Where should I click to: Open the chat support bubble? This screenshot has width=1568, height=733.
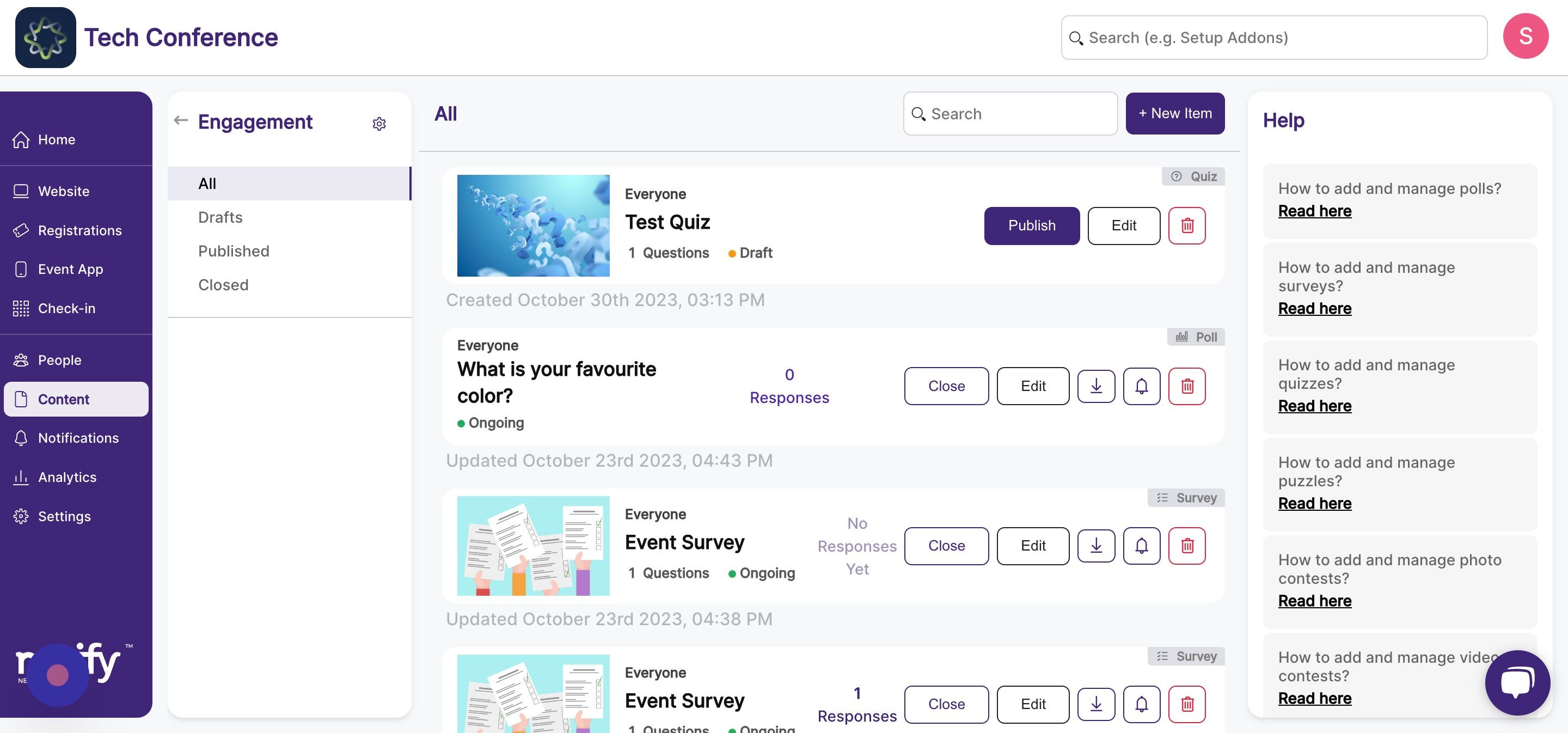pyautogui.click(x=1517, y=682)
